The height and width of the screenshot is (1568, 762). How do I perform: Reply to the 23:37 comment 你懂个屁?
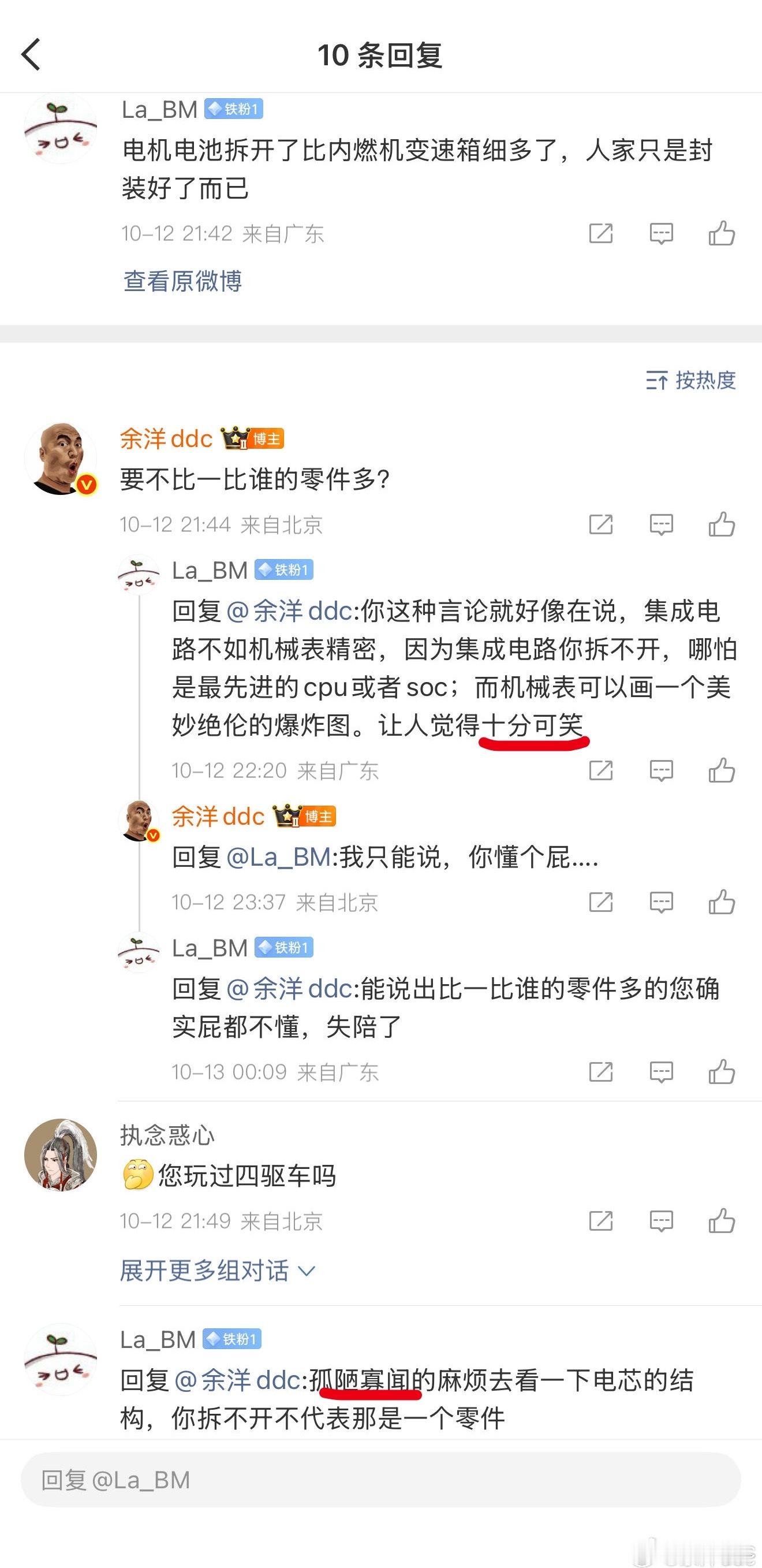661,902
